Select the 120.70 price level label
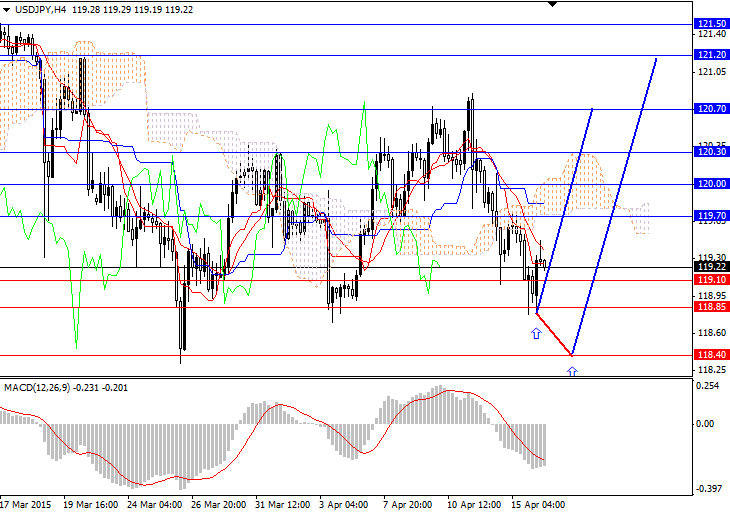Image resolution: width=730 pixels, height=512 pixels. click(711, 109)
